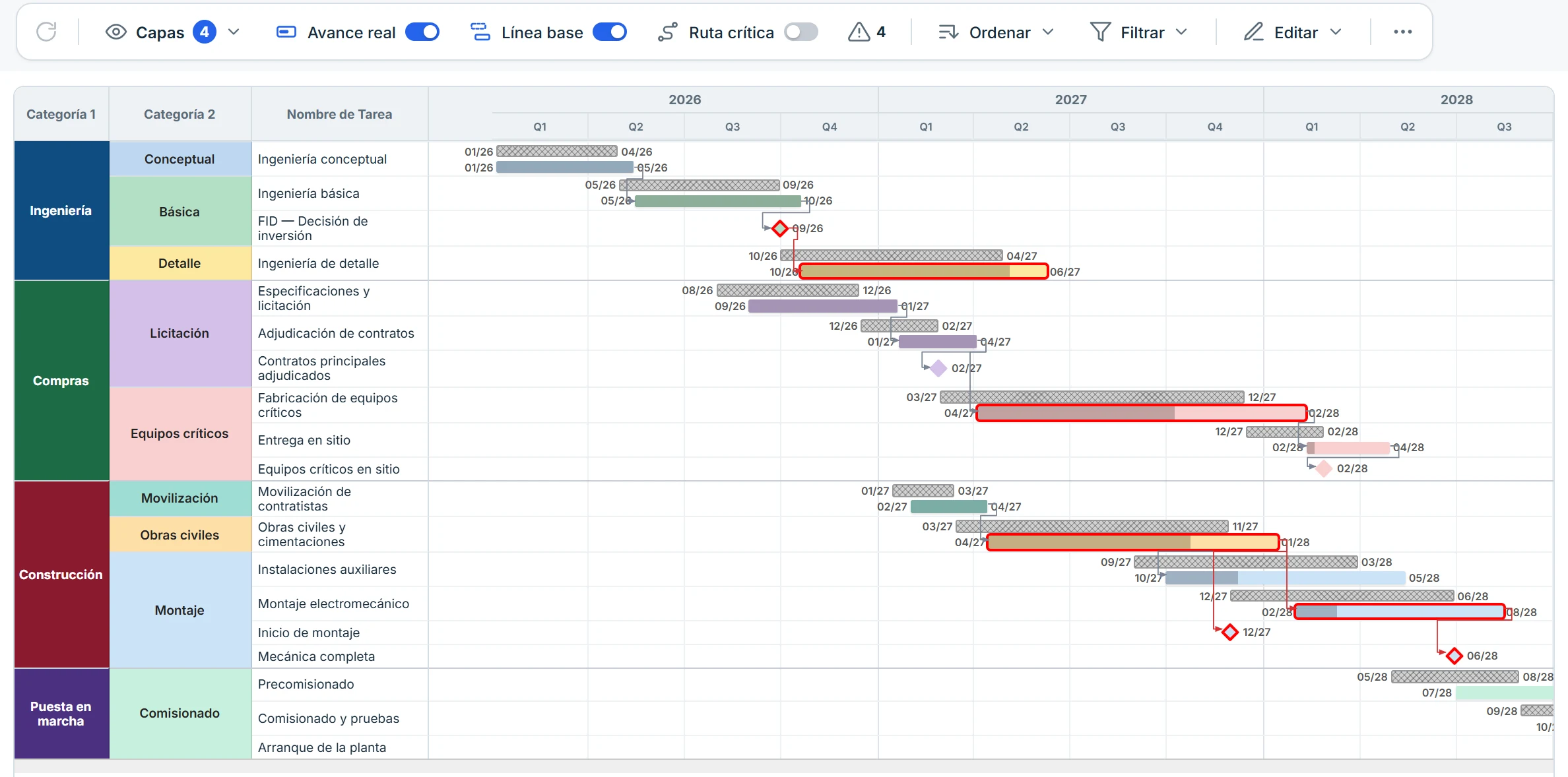Expand the Capas dropdown chevron
Image resolution: width=1568 pixels, height=777 pixels.
point(234,32)
